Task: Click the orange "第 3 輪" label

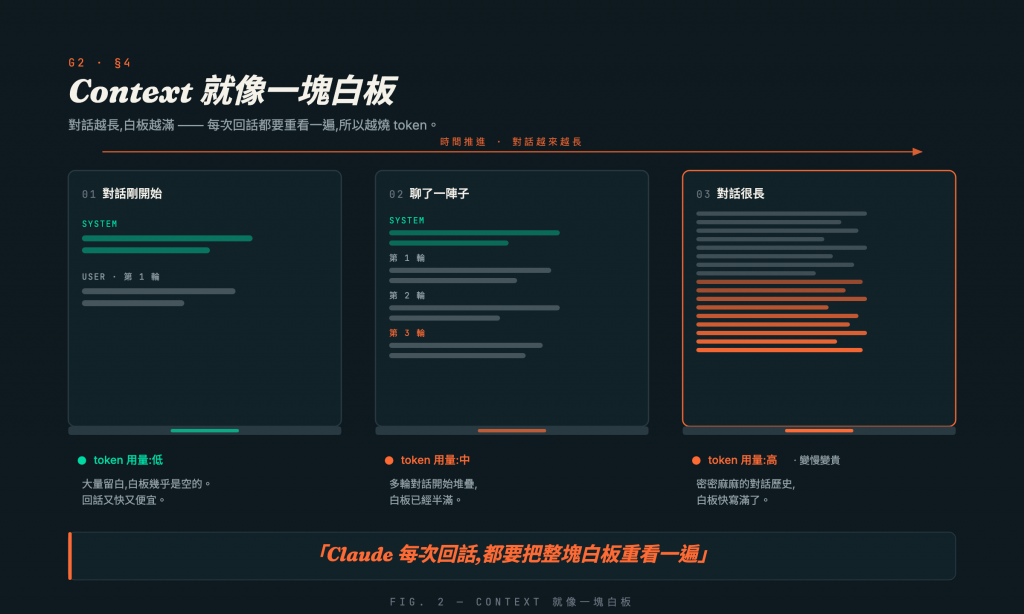Action: point(407,332)
